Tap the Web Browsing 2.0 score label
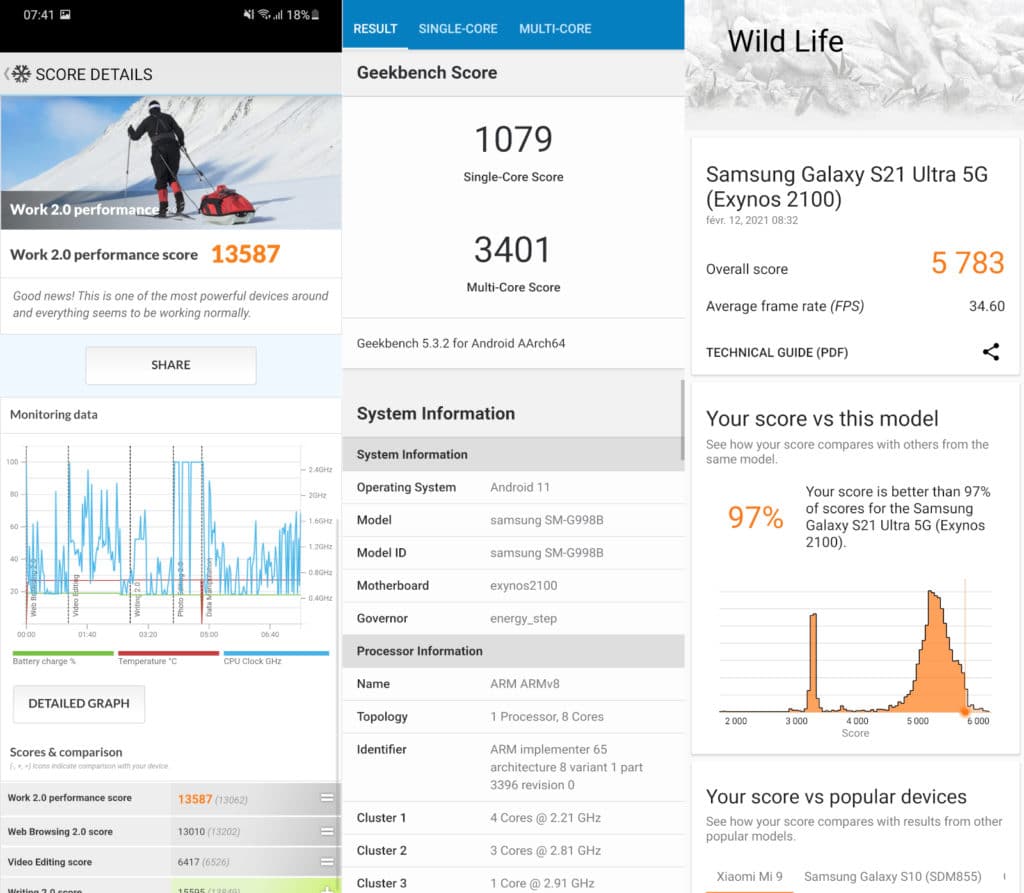Image resolution: width=1024 pixels, height=893 pixels. (60, 832)
